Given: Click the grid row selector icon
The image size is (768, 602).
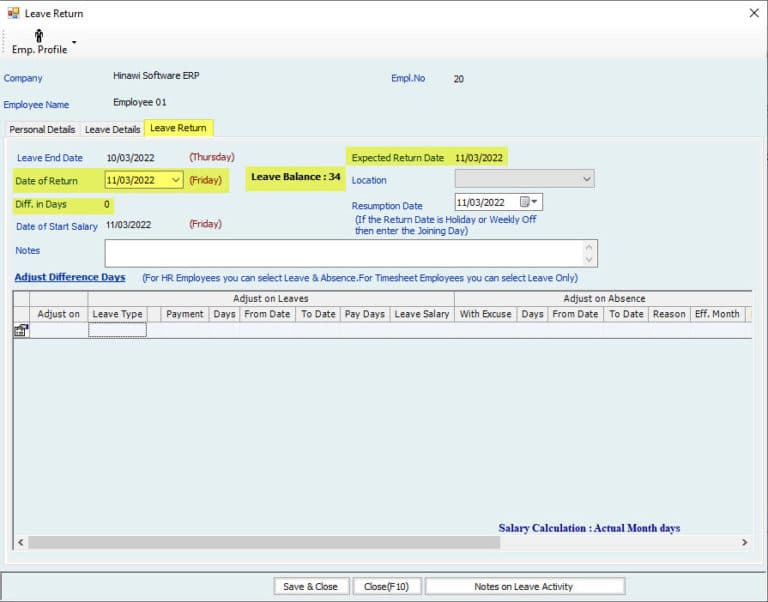Looking at the screenshot, I should pos(20,331).
